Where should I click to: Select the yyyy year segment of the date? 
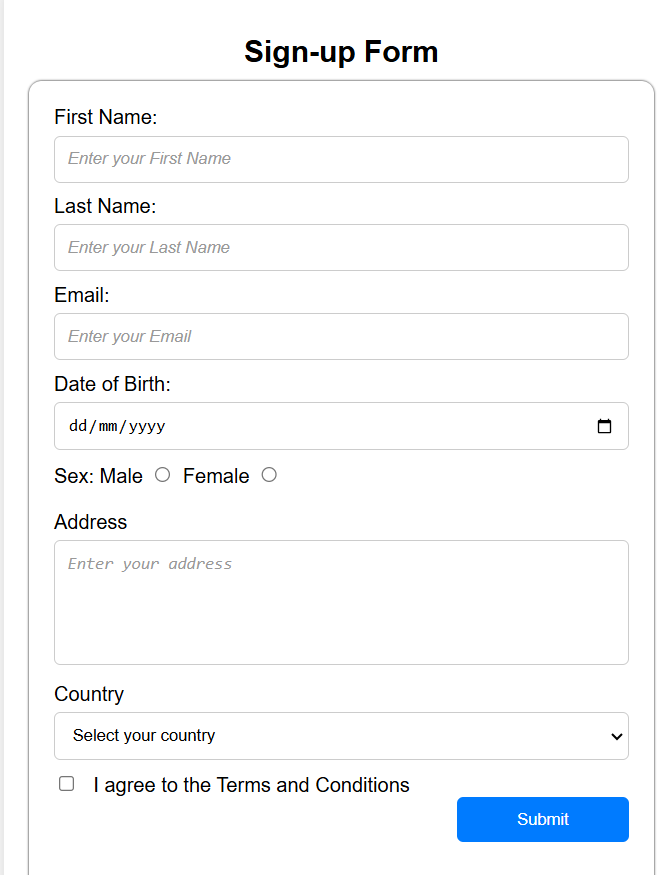[146, 426]
